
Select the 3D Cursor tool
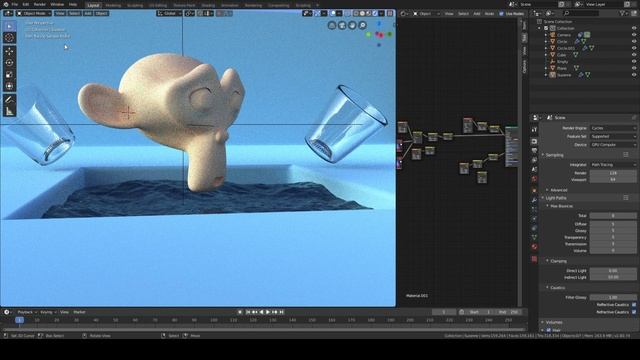(9, 38)
